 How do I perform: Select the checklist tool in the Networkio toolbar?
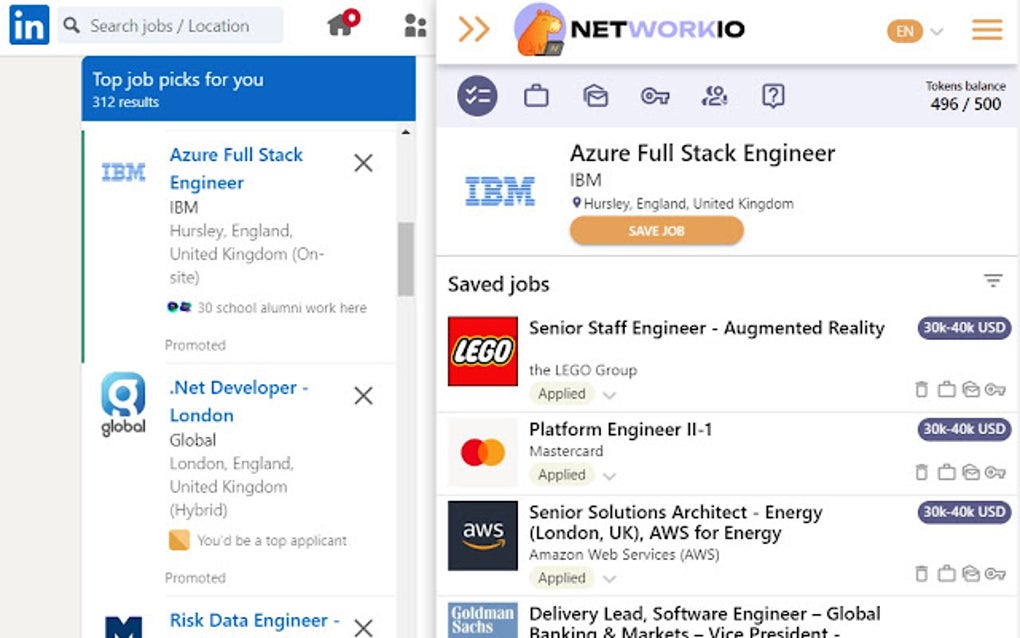476,96
